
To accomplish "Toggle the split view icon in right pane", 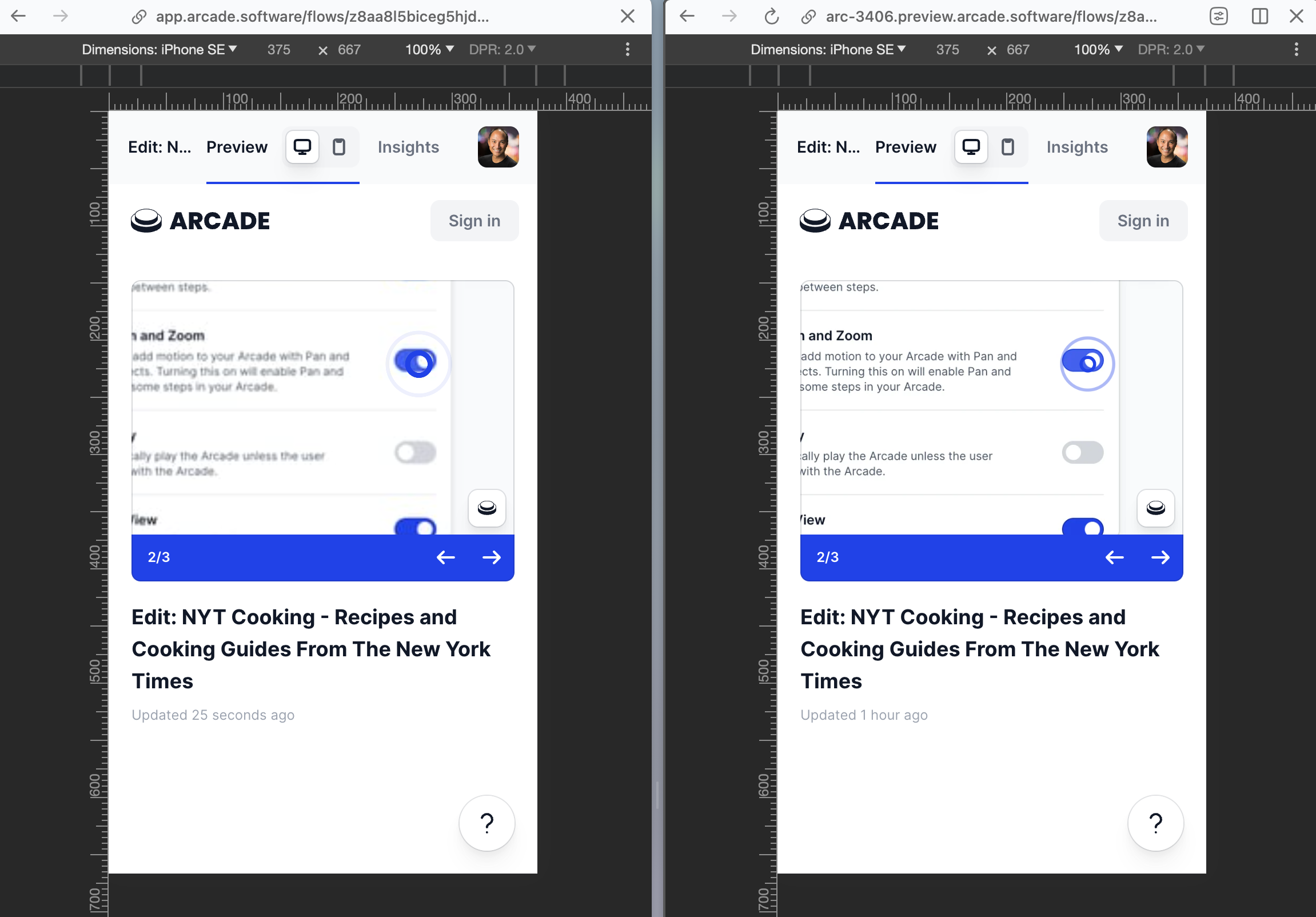I will pyautogui.click(x=1259, y=16).
